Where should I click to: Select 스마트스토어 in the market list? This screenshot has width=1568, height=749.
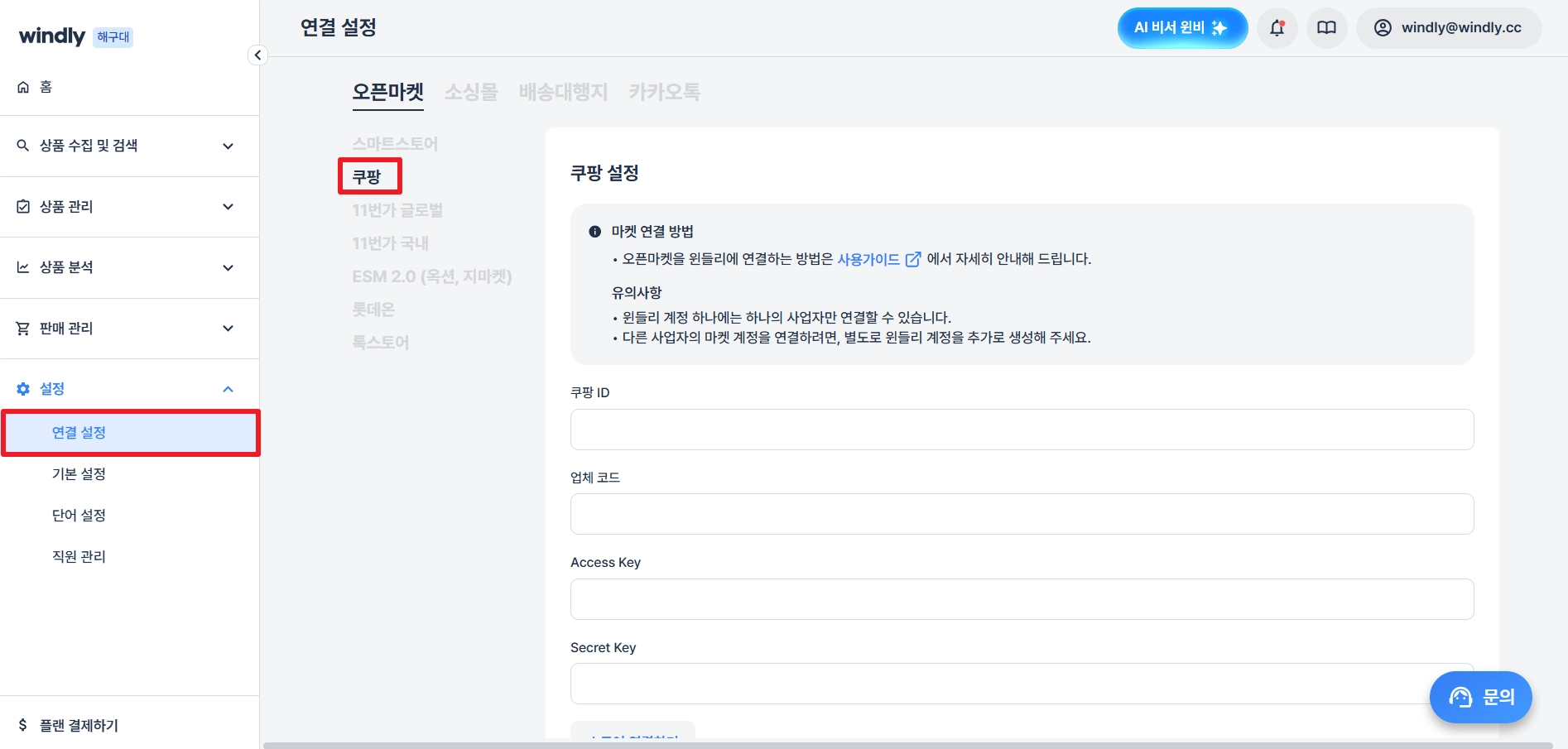coord(395,144)
